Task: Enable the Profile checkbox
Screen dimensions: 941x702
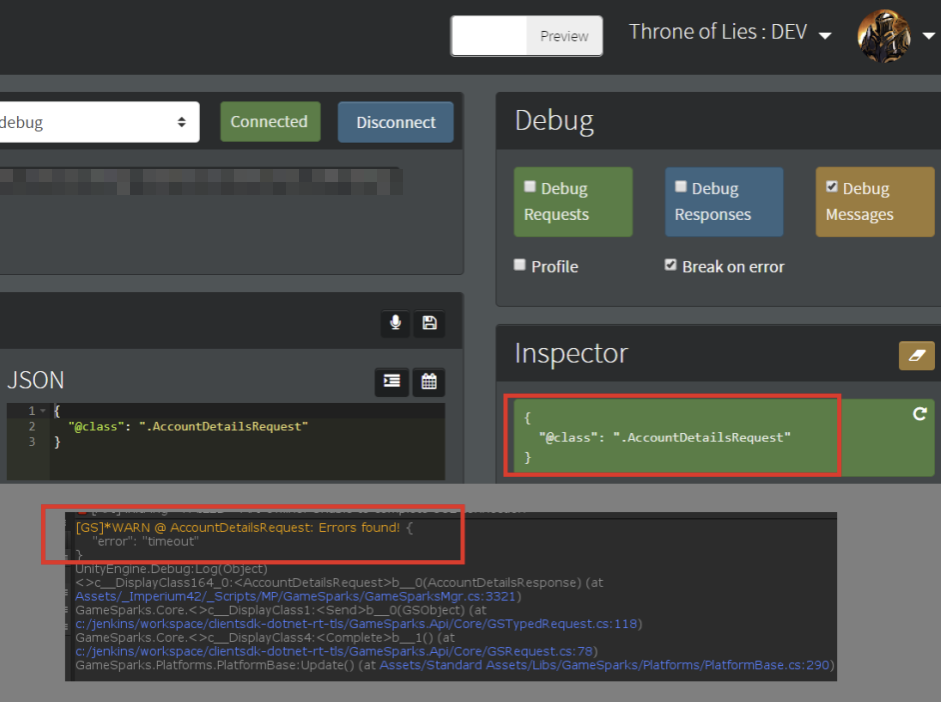Action: pyautogui.click(x=520, y=265)
